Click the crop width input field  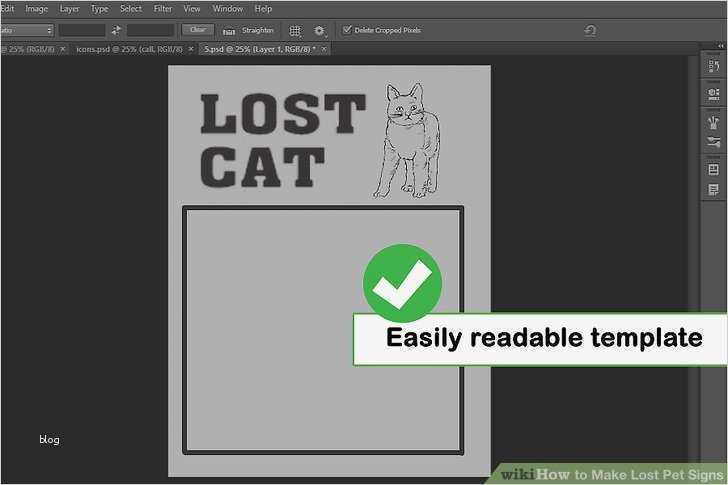pyautogui.click(x=82, y=30)
